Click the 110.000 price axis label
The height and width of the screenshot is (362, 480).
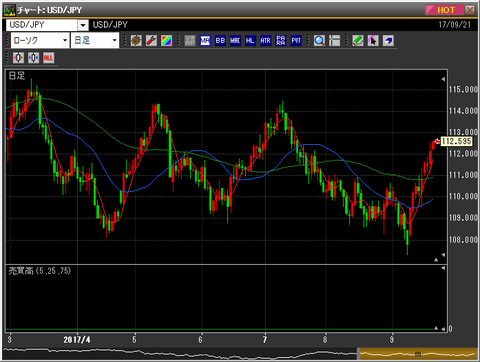pos(463,197)
